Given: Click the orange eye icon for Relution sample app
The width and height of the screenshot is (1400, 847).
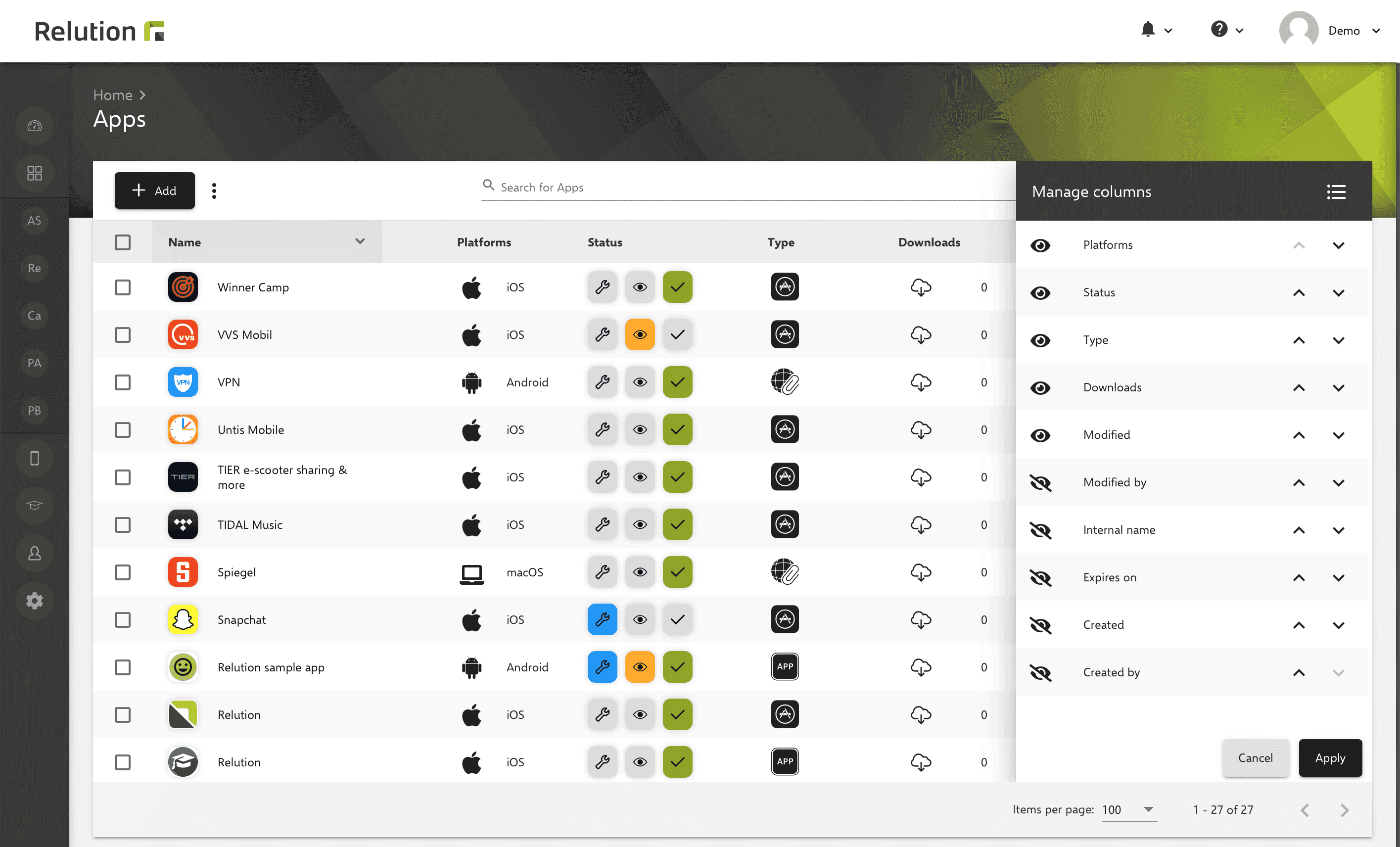Looking at the screenshot, I should (x=640, y=667).
